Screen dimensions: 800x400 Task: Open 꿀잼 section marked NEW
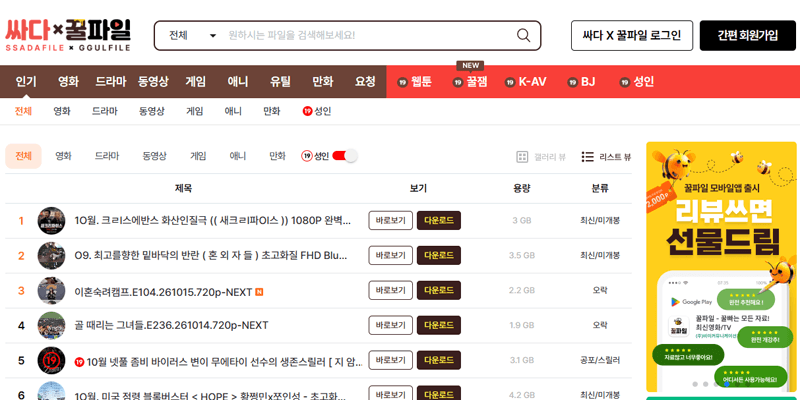click(x=470, y=82)
